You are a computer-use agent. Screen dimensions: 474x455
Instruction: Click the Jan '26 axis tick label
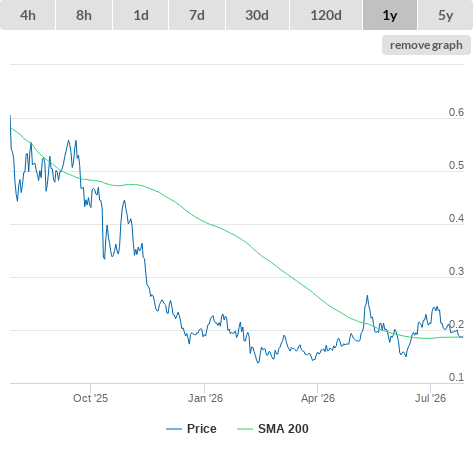pyautogui.click(x=205, y=398)
